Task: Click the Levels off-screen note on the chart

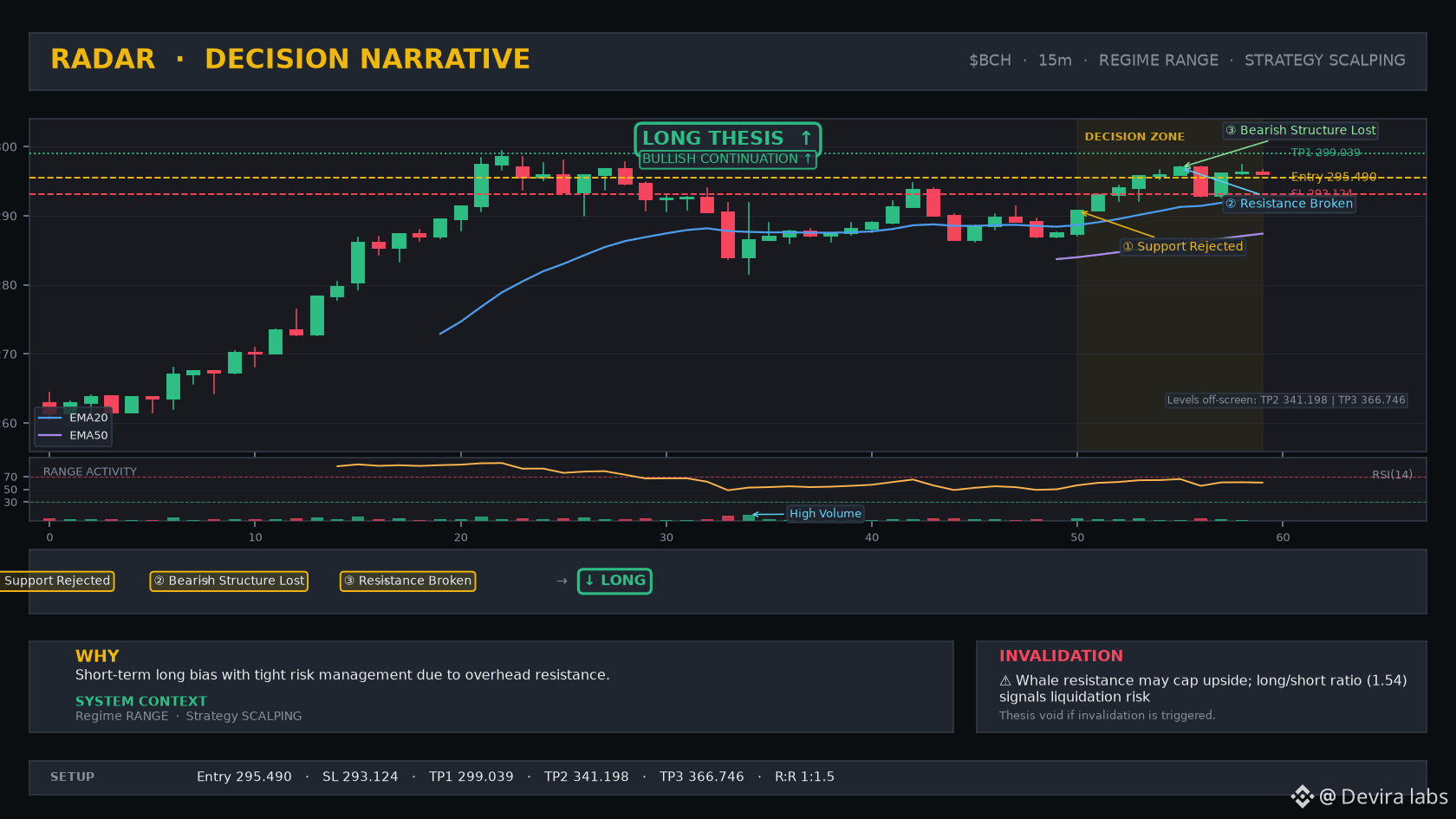Action: click(x=1286, y=400)
